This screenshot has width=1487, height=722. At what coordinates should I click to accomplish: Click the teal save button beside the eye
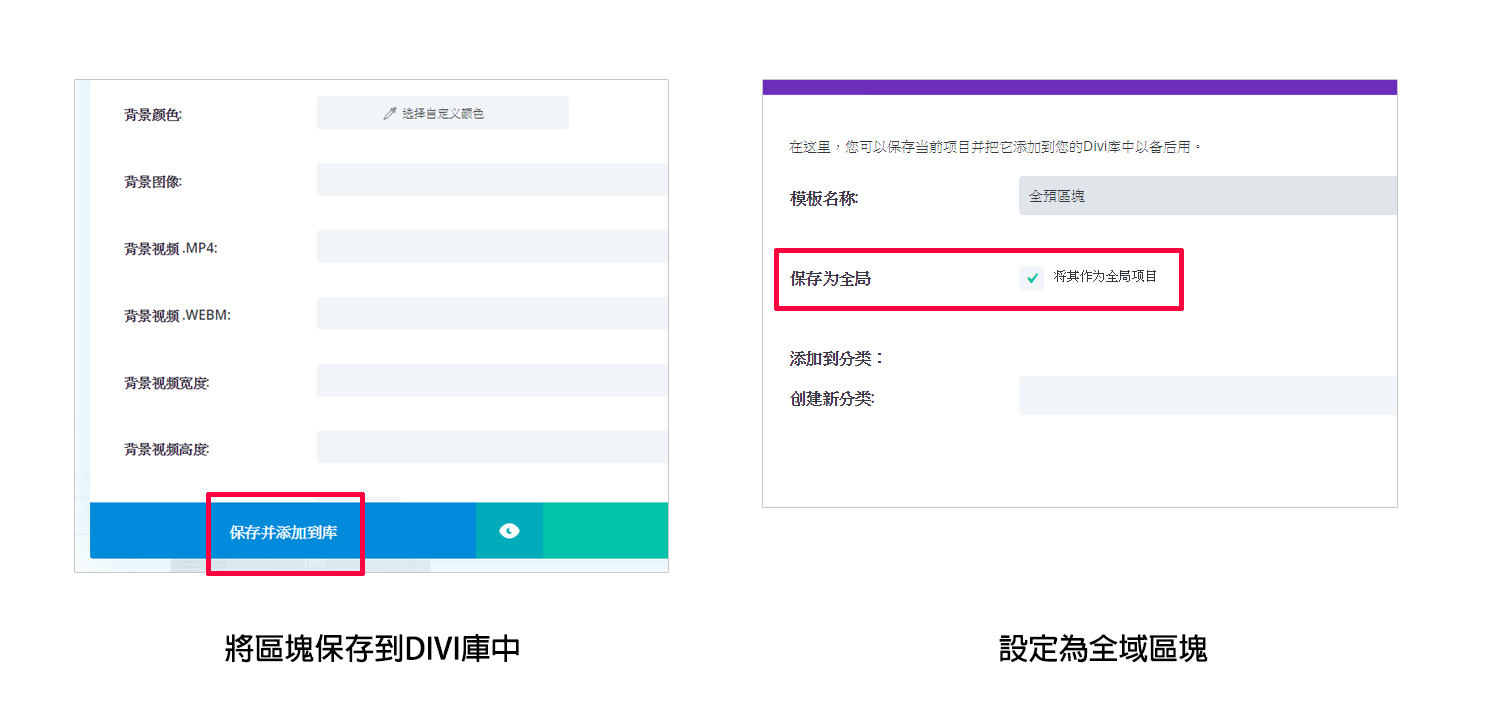pos(605,531)
